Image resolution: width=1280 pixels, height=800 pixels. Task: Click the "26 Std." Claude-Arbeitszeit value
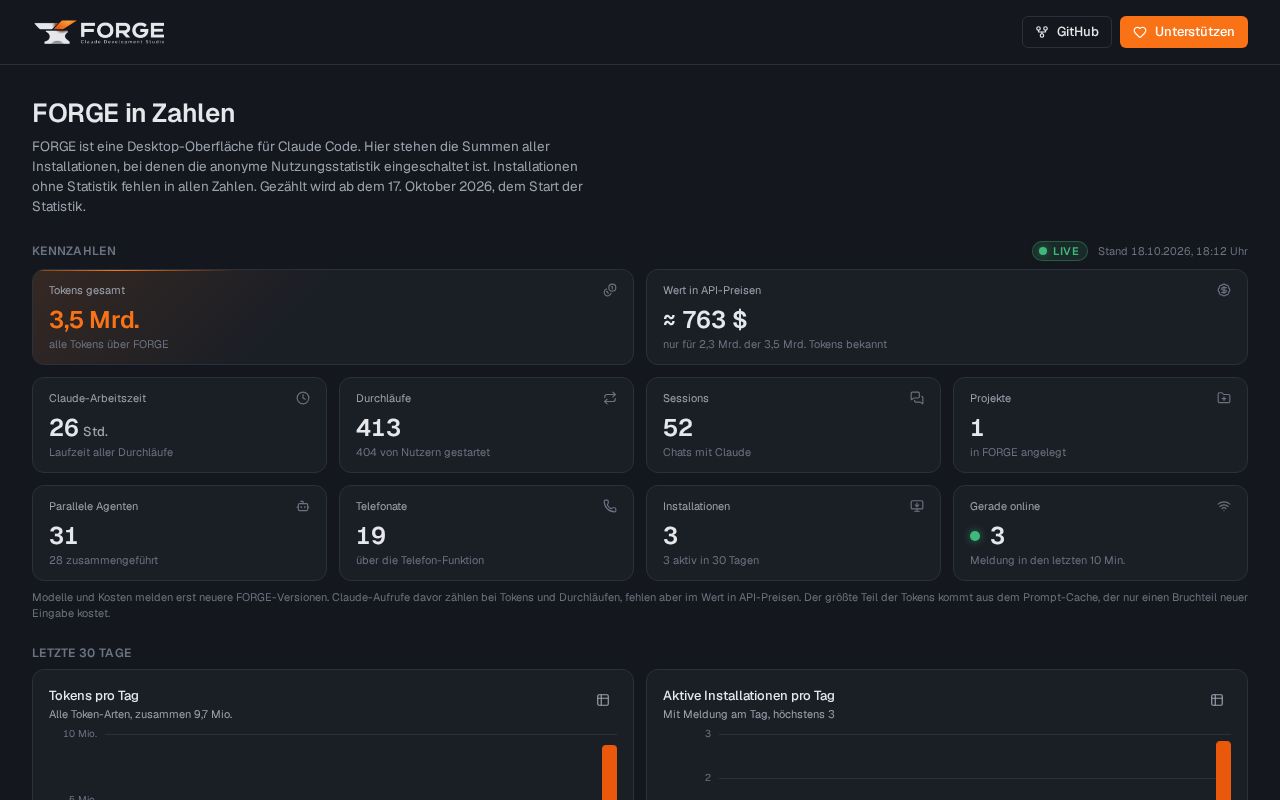(x=78, y=428)
